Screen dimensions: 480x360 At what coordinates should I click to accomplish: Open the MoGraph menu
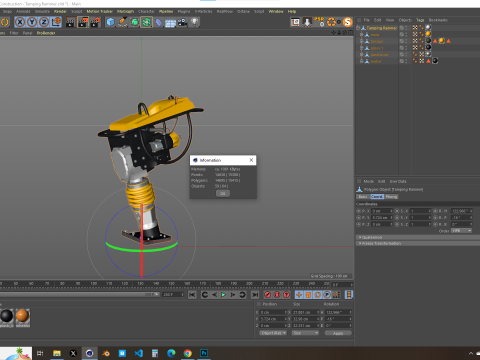pyautogui.click(x=125, y=11)
